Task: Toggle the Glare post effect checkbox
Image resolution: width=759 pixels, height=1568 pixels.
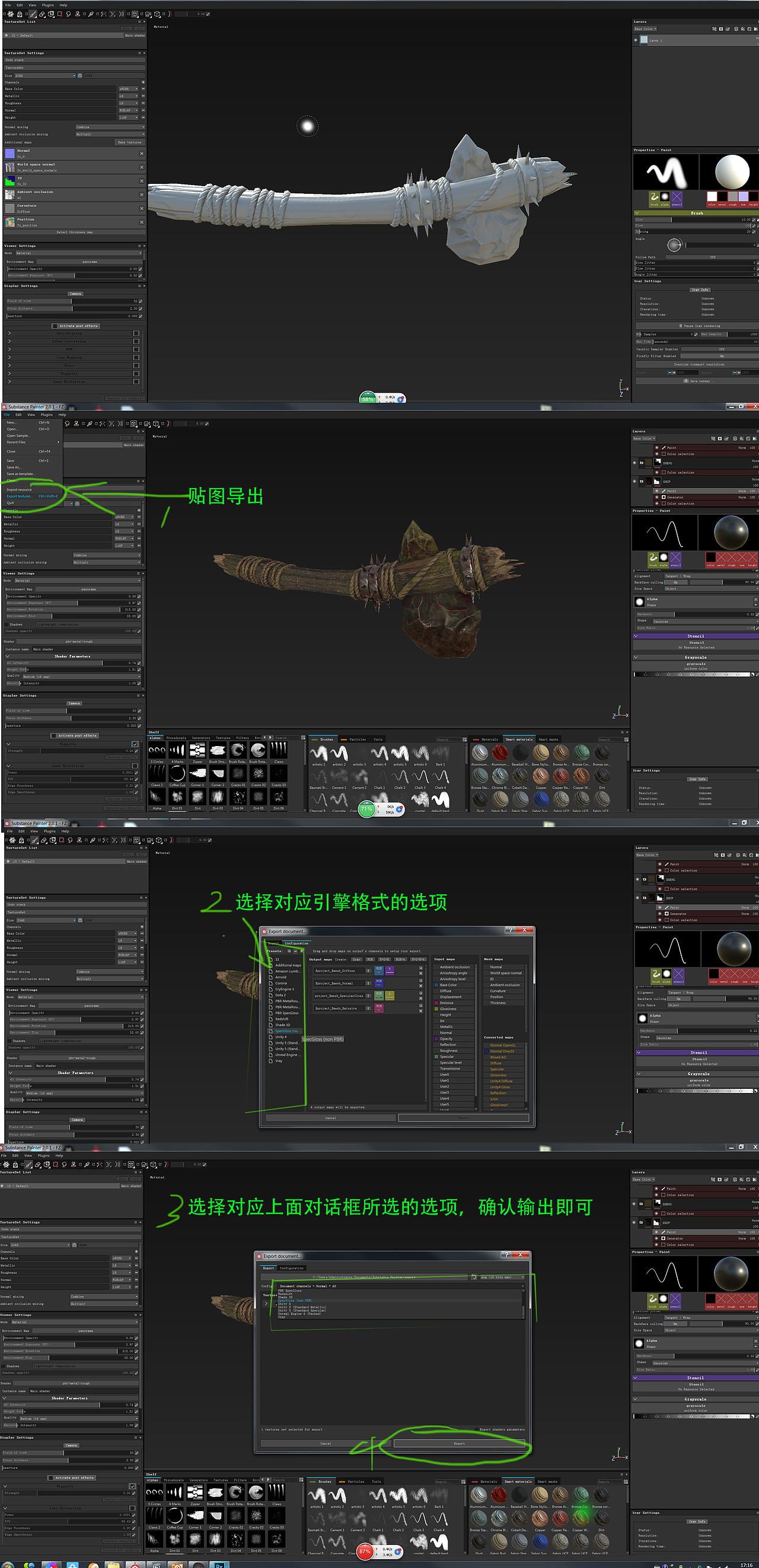Action: point(136,366)
